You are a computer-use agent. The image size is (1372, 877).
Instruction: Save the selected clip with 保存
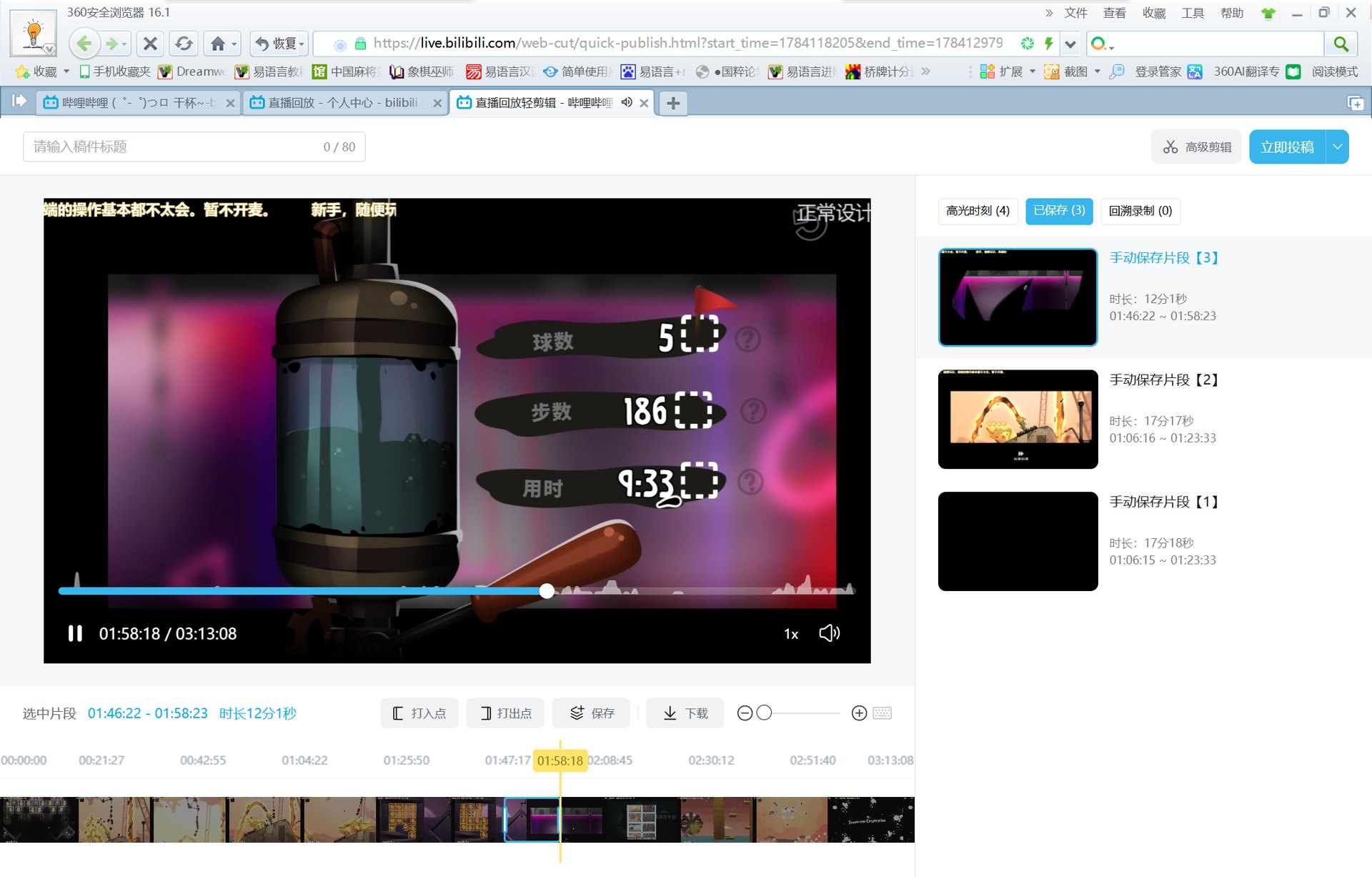[592, 713]
